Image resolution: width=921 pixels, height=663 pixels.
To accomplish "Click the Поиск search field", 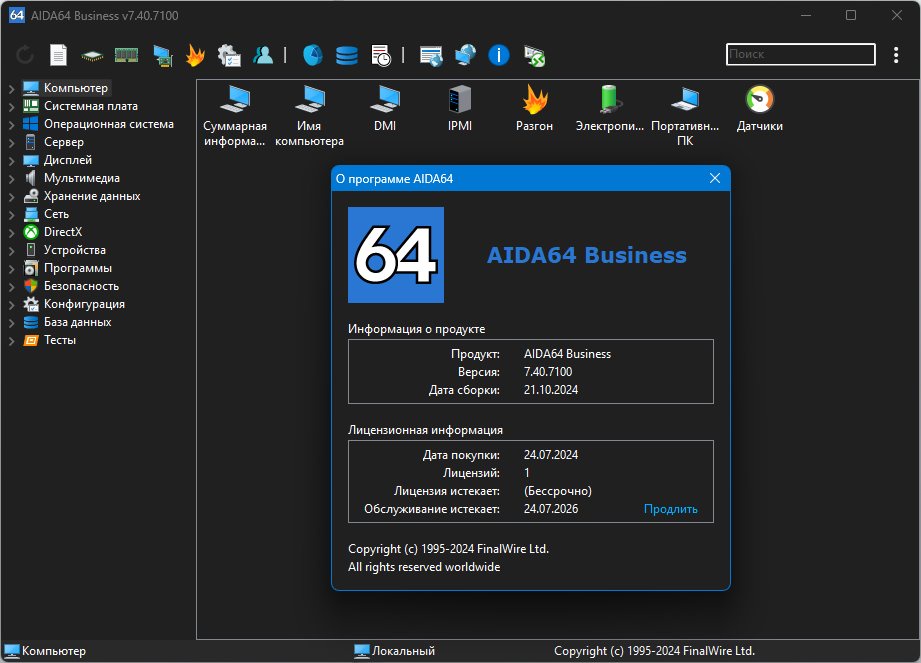I will 801,54.
